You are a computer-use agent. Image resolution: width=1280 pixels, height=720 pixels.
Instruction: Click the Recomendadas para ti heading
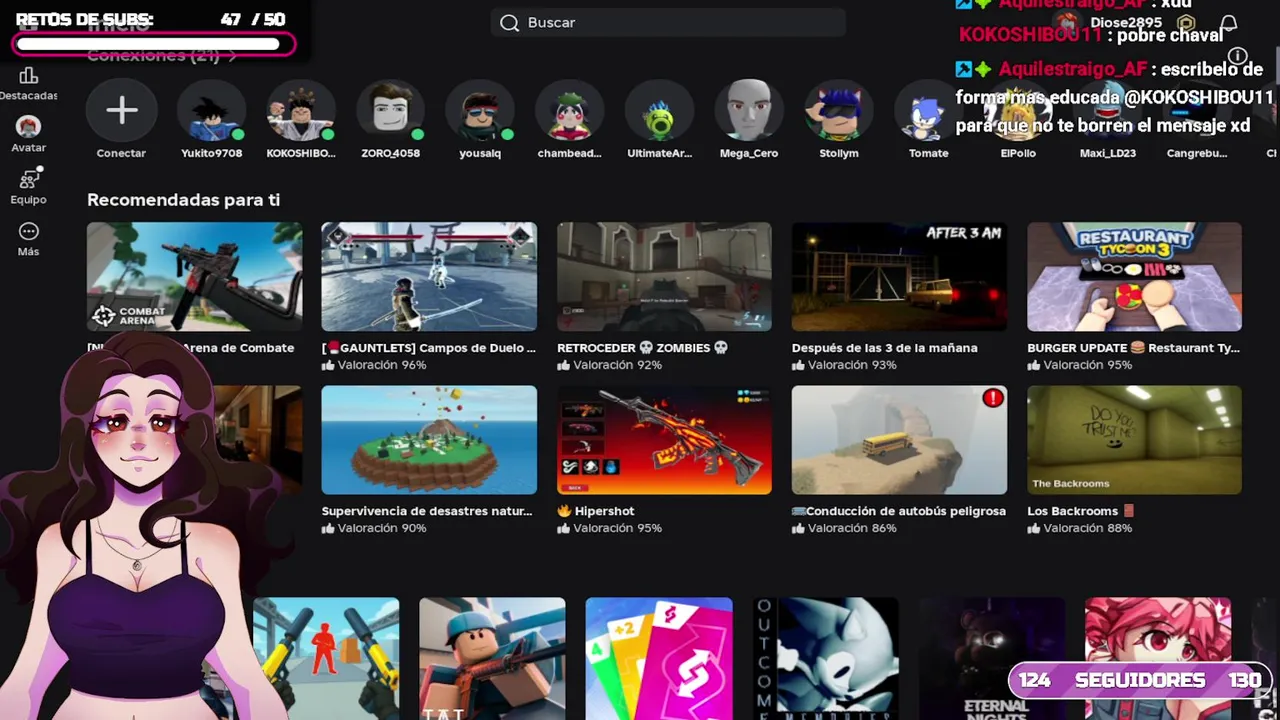183,200
